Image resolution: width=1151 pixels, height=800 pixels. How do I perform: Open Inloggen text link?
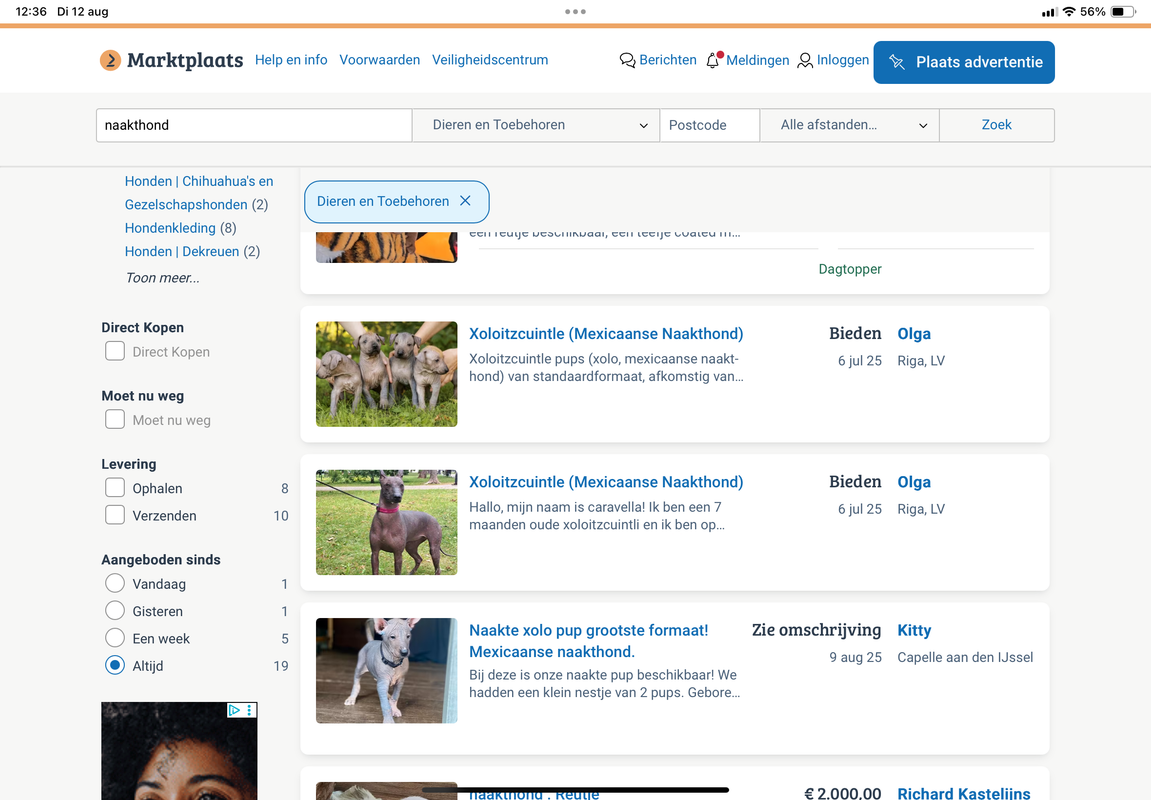(x=843, y=60)
